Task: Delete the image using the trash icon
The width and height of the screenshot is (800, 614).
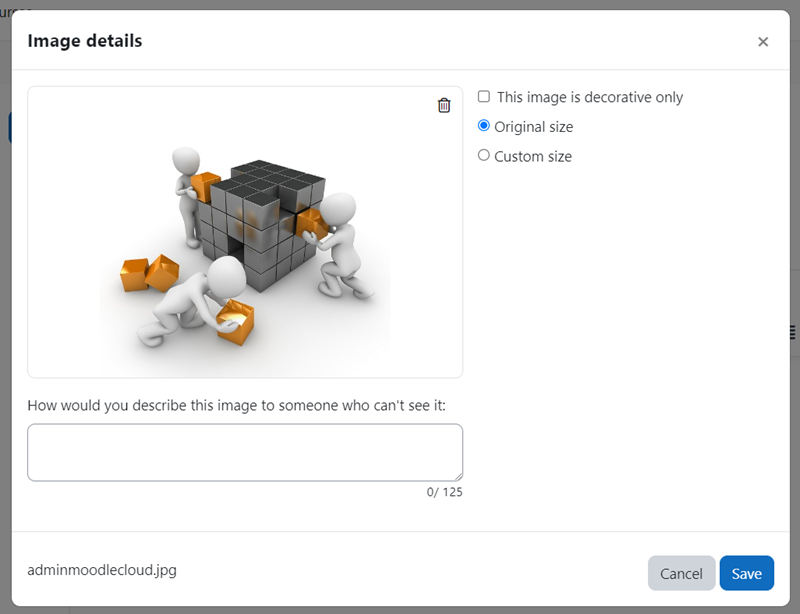Action: tap(444, 105)
